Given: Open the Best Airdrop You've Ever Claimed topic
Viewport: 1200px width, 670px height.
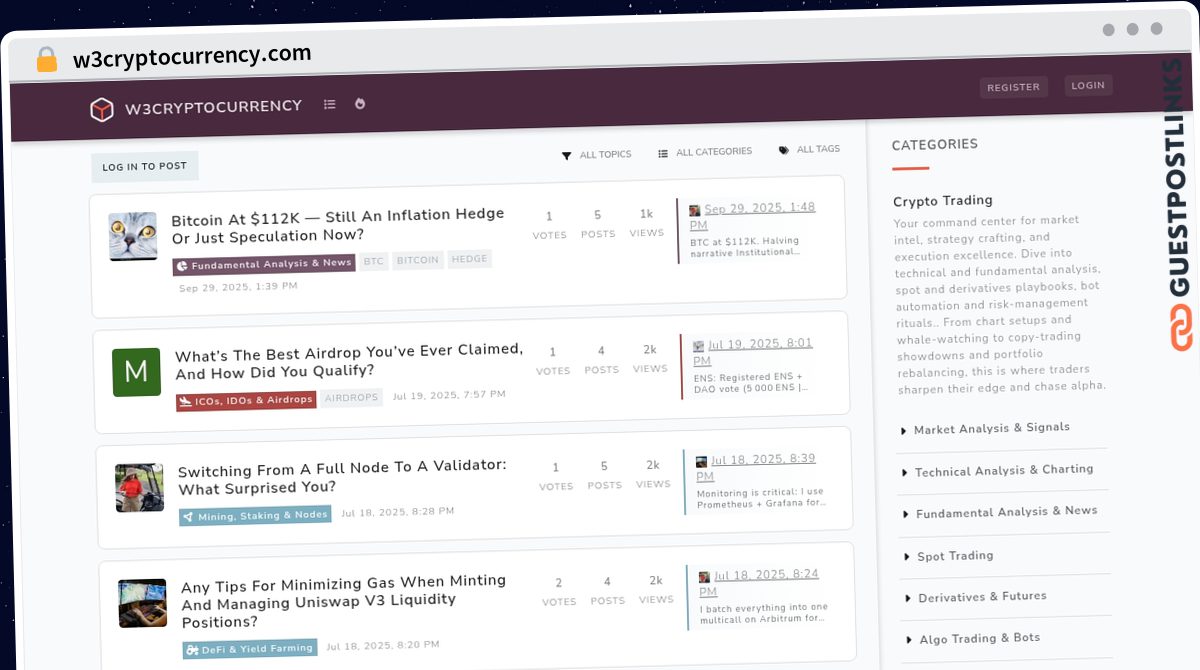Looking at the screenshot, I should pos(349,361).
